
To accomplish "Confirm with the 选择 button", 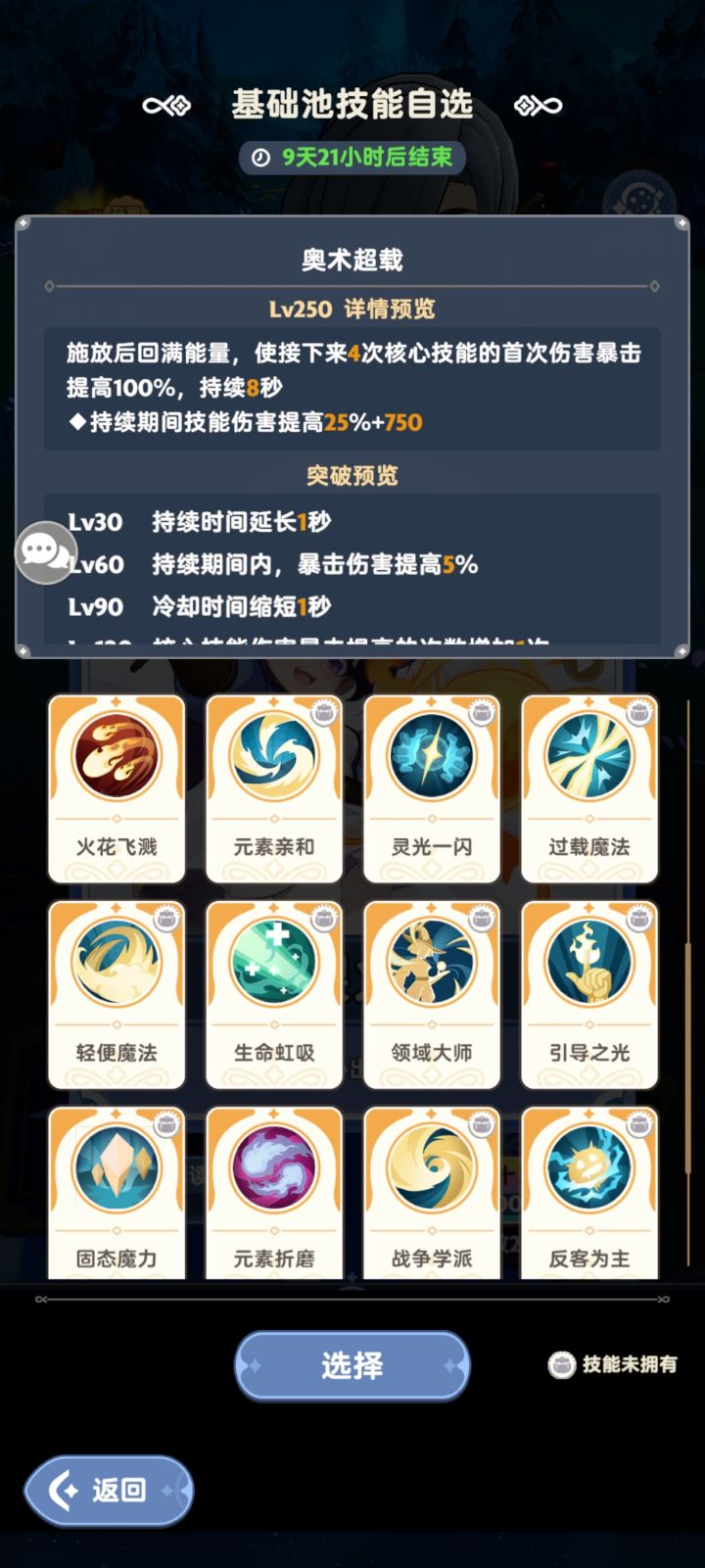I will pyautogui.click(x=352, y=1365).
